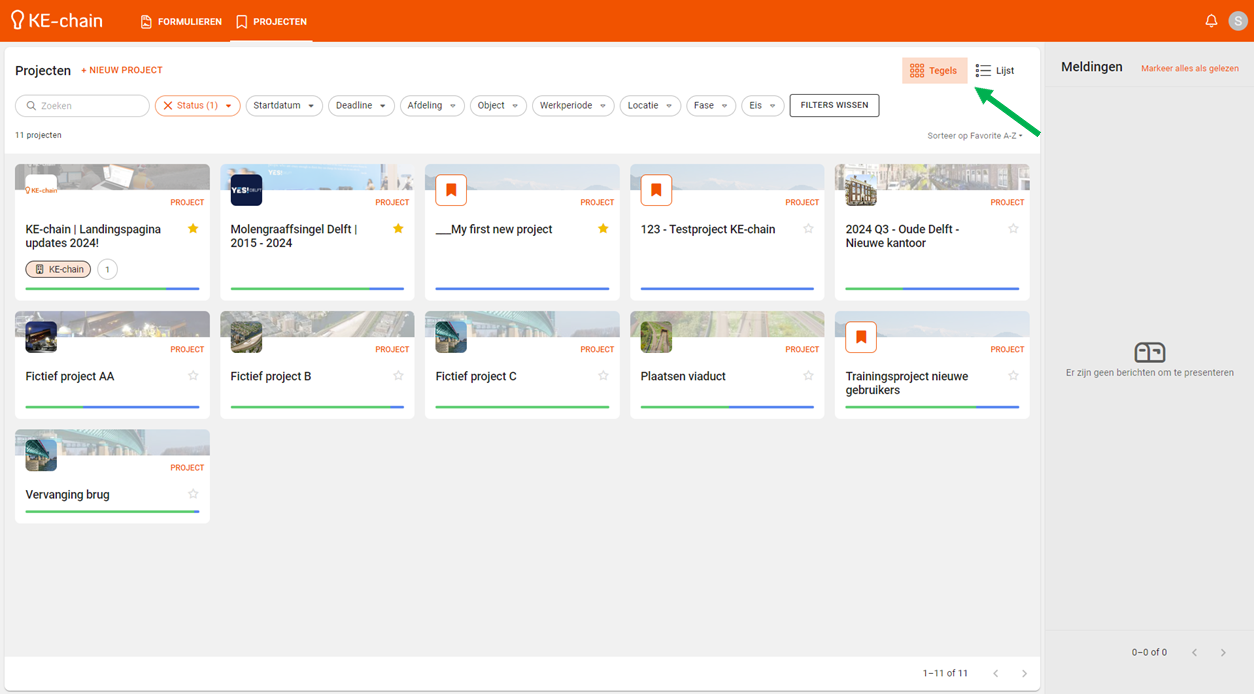Click bookmark icon on Trainingsproject nieuwe gebruikers
Screen dimensions: 1254x694
861,338
